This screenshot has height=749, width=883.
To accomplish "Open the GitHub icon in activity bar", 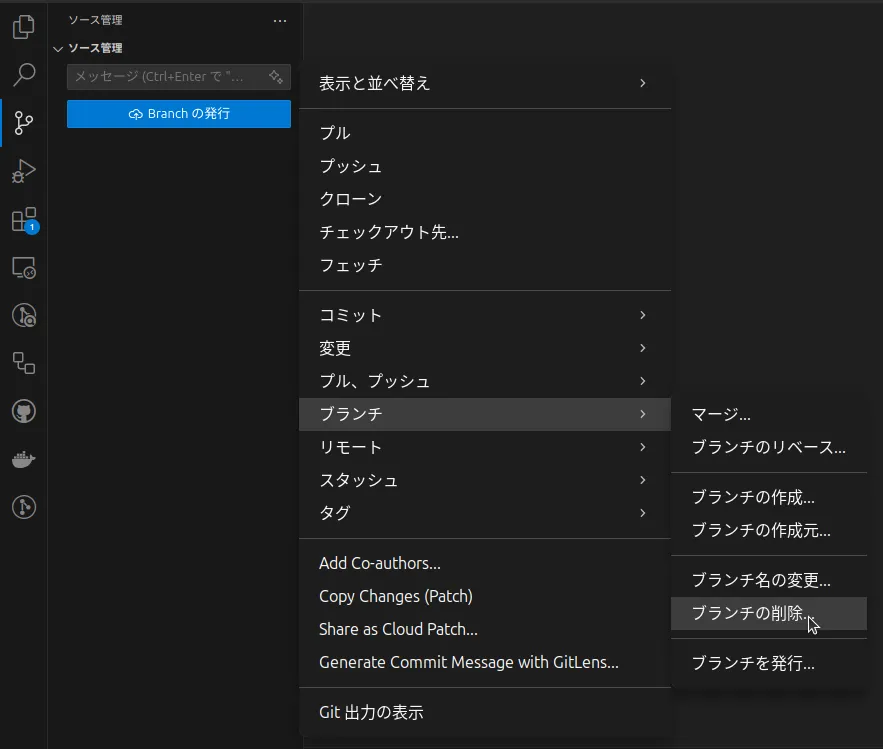I will click(23, 411).
